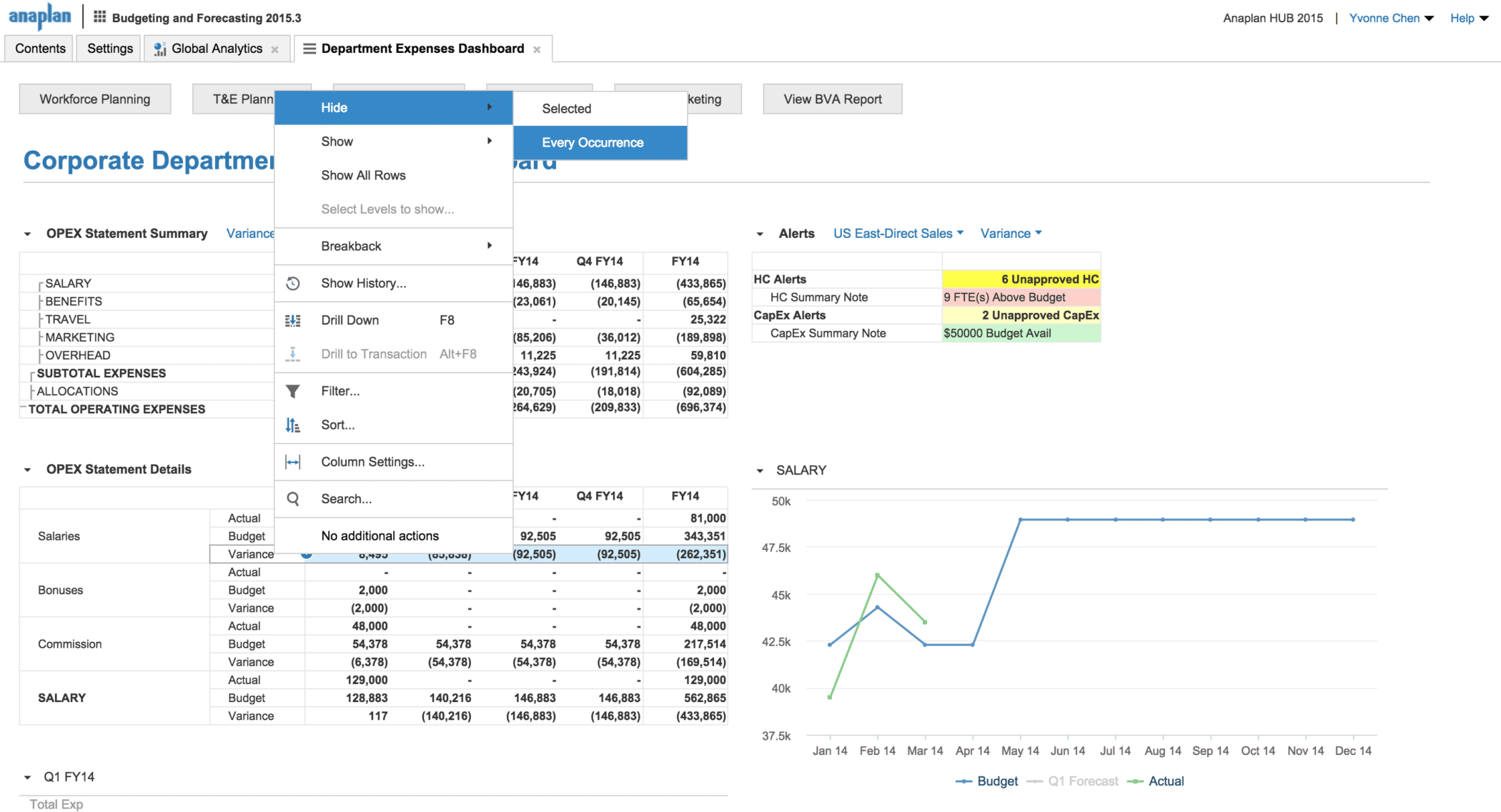Choose Search menu entry
The width and height of the screenshot is (1501, 812).
pyautogui.click(x=393, y=499)
